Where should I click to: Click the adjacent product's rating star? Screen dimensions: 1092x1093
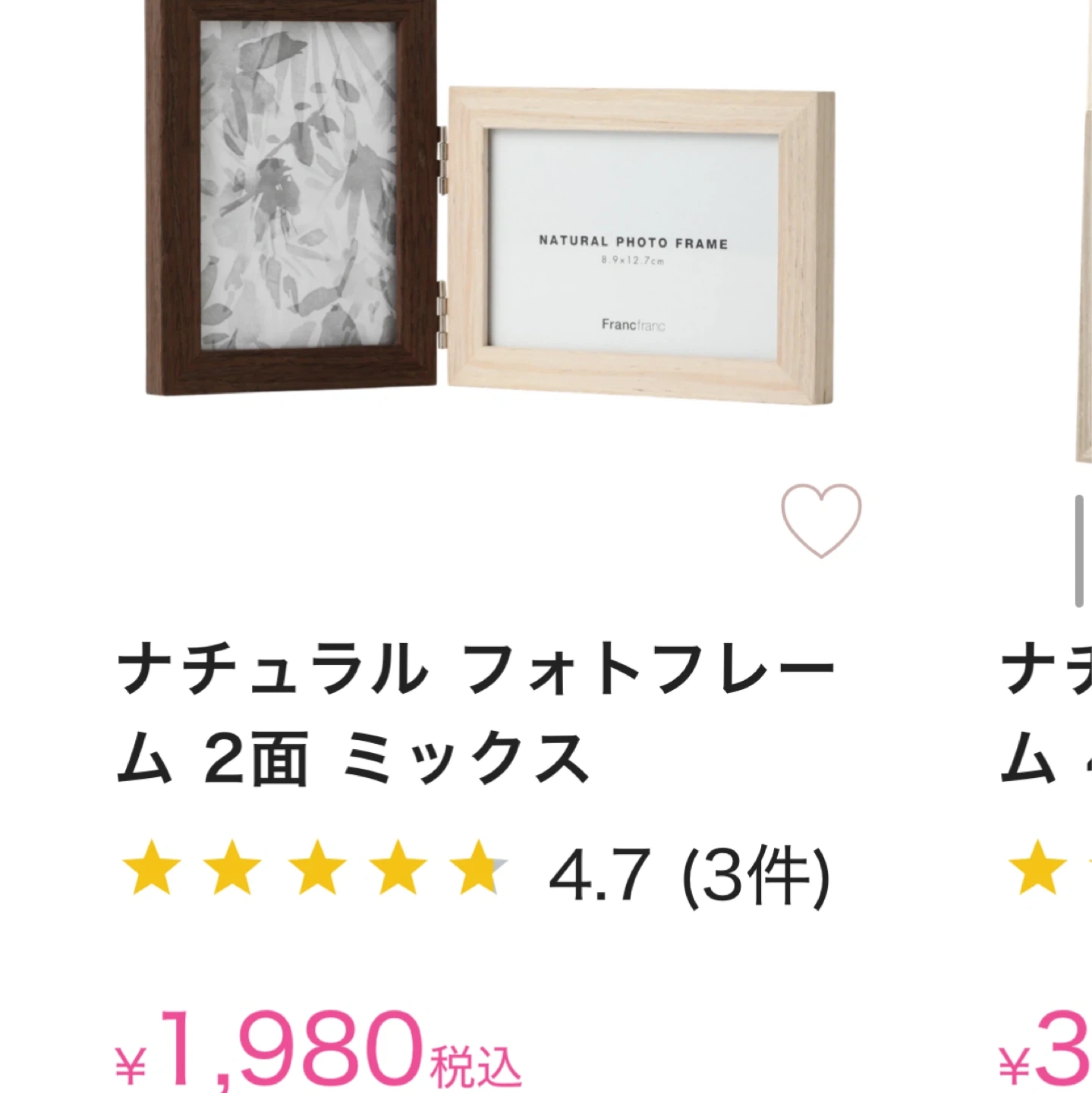1037,868
